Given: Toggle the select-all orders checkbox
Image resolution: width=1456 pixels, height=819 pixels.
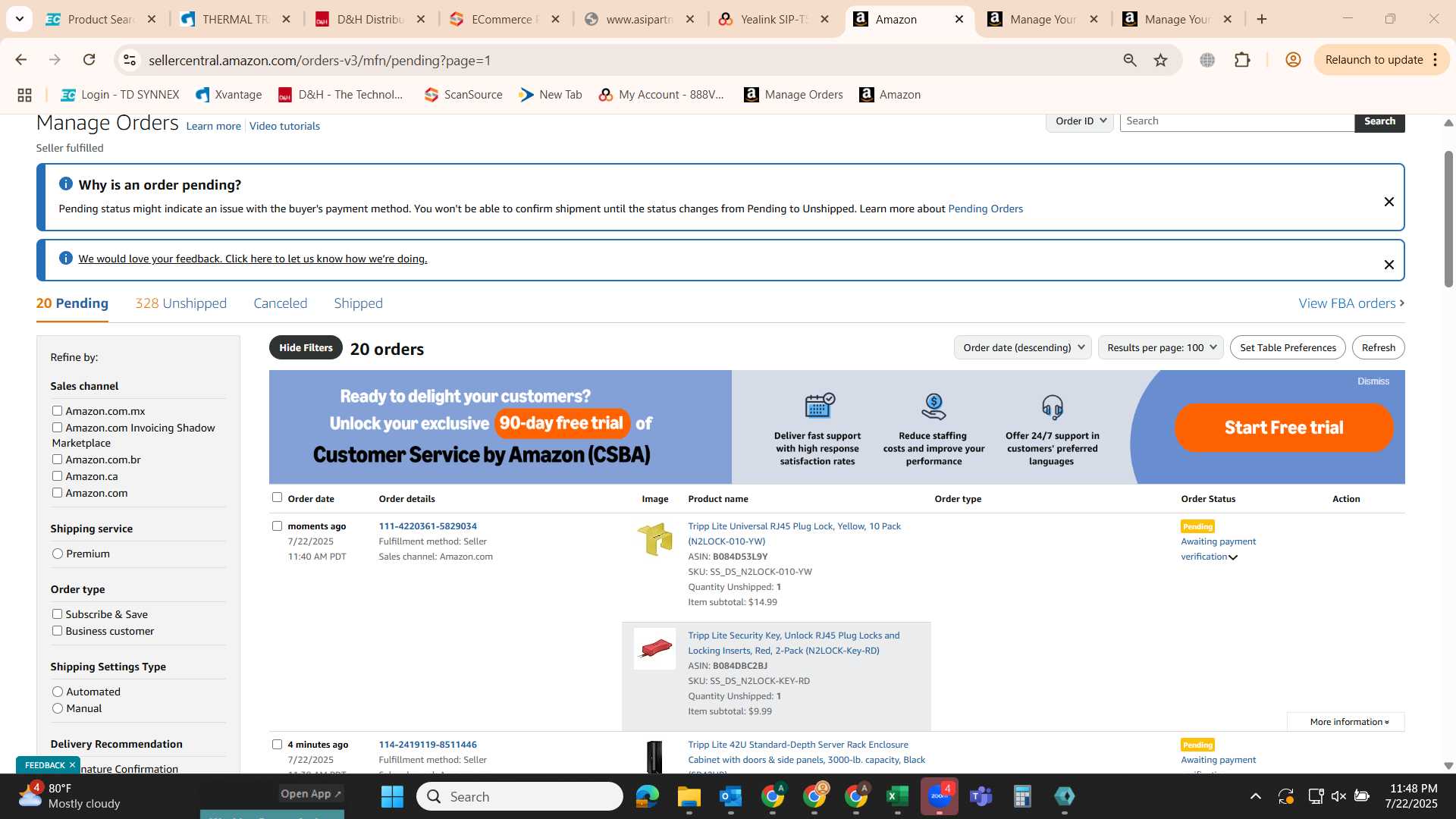Looking at the screenshot, I should (x=277, y=497).
